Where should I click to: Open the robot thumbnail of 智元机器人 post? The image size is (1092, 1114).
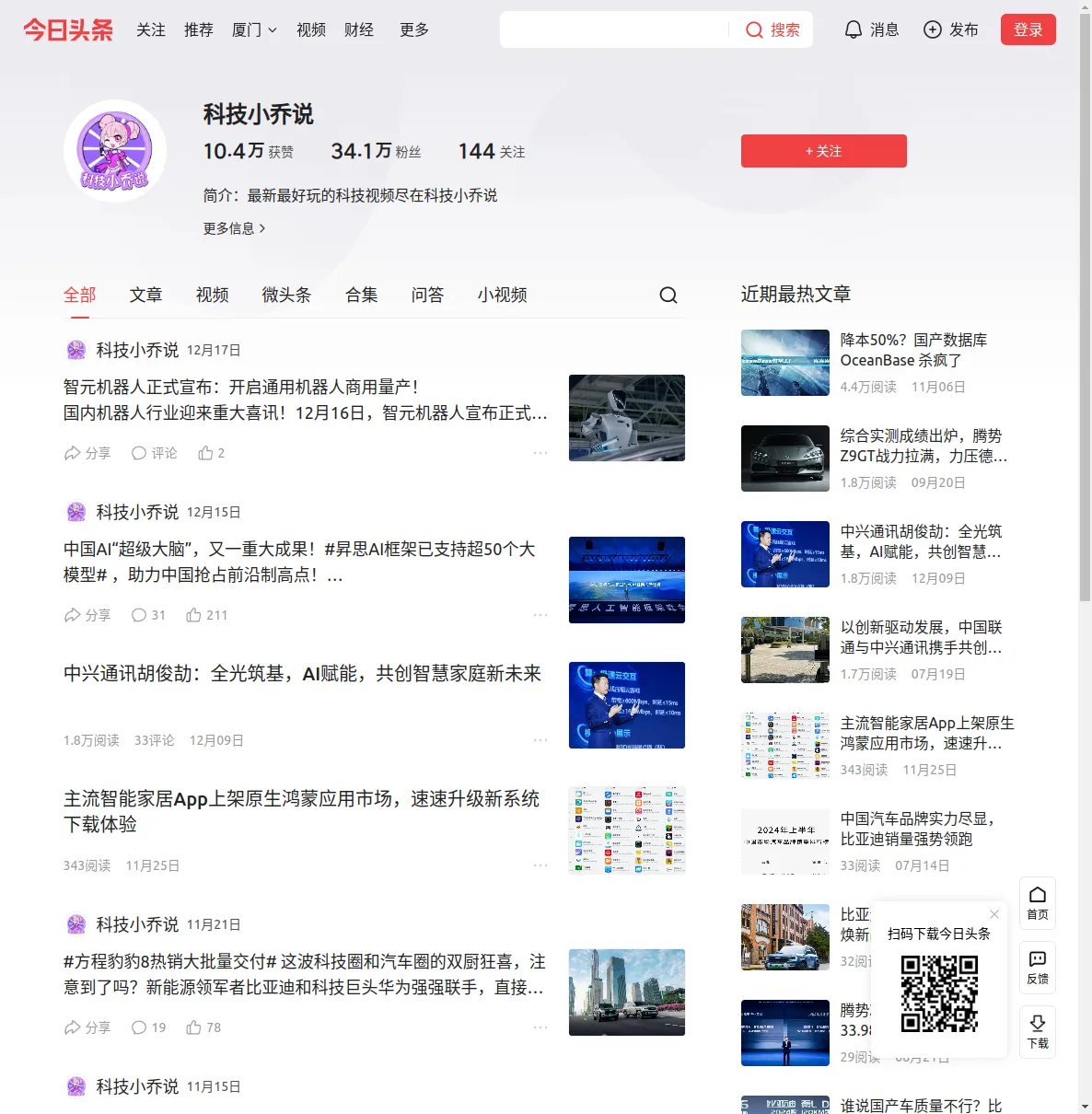coord(627,418)
